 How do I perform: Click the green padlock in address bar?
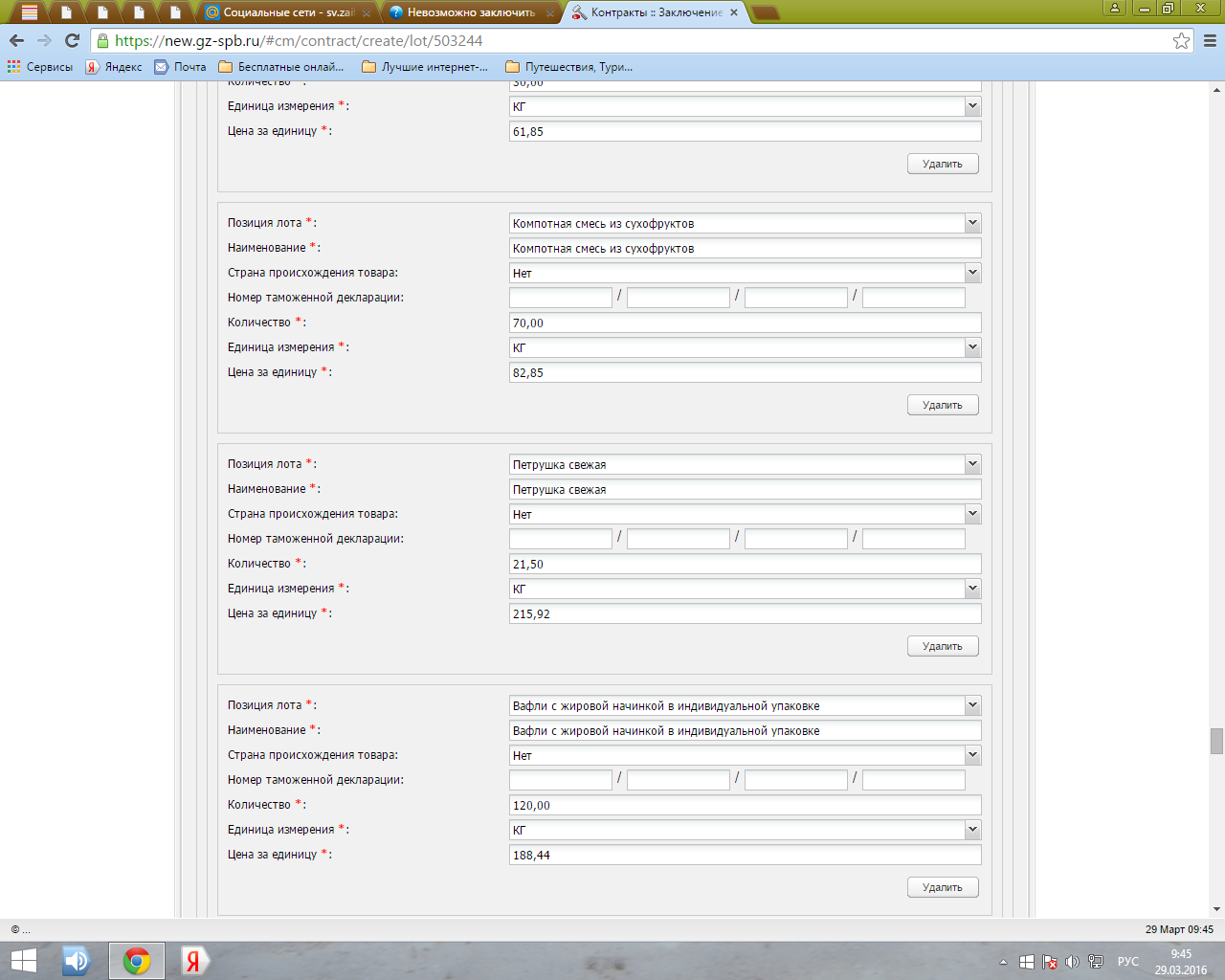(103, 40)
